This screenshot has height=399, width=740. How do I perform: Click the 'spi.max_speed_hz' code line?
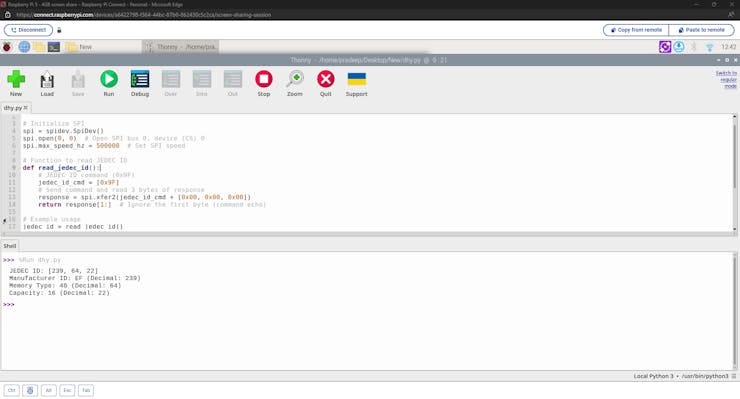[x=104, y=145]
